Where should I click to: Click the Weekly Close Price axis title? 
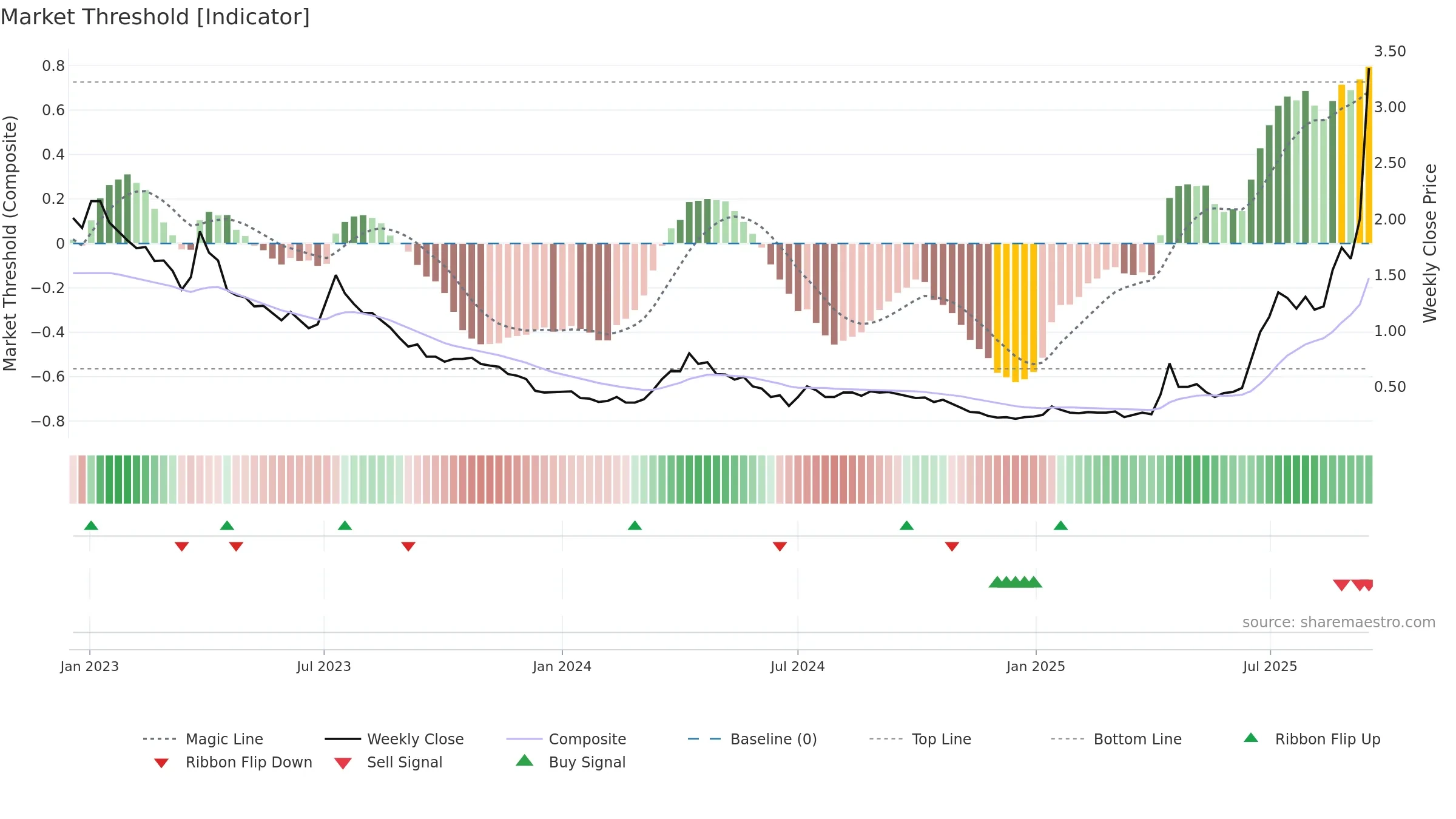1430,243
